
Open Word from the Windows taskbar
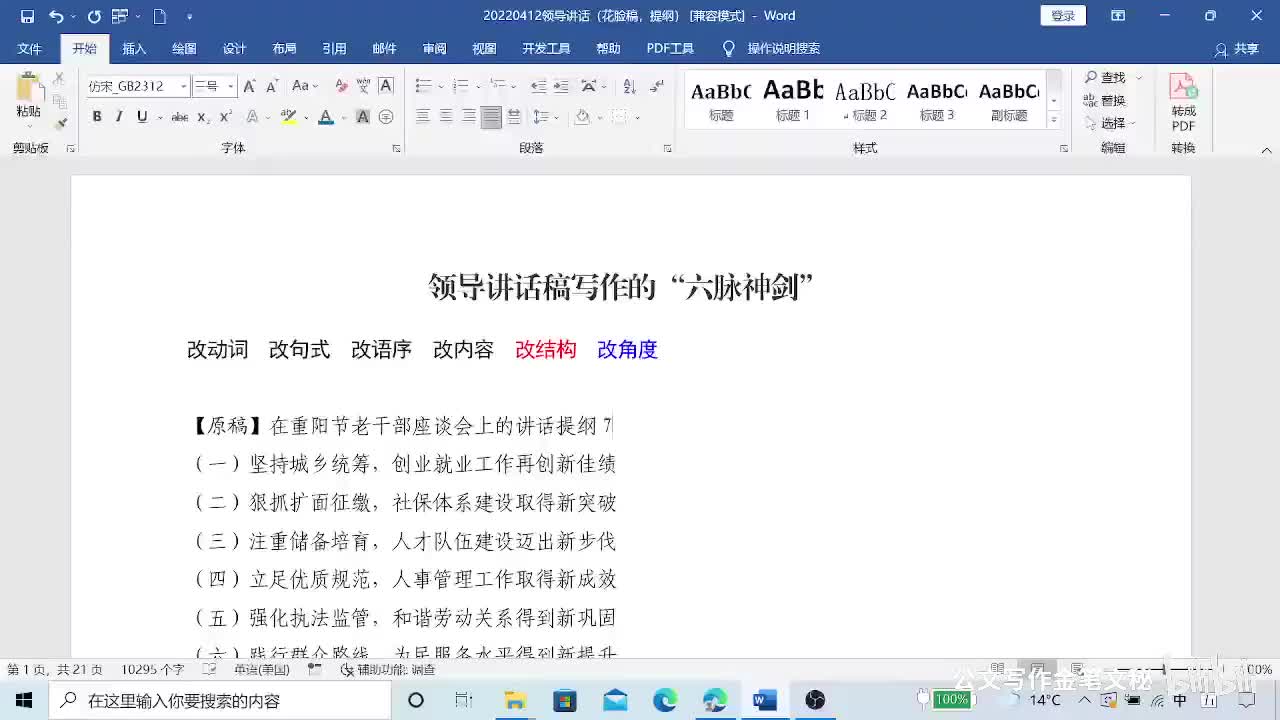765,700
